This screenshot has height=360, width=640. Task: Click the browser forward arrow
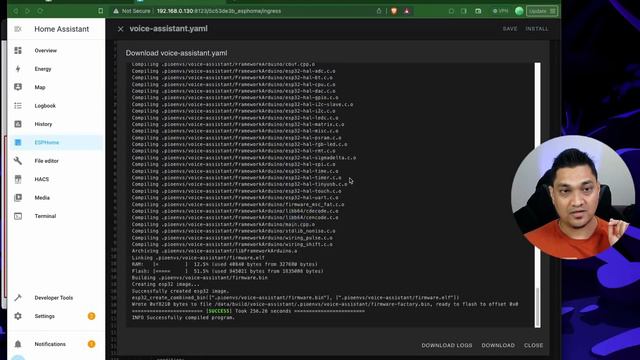[27, 11]
